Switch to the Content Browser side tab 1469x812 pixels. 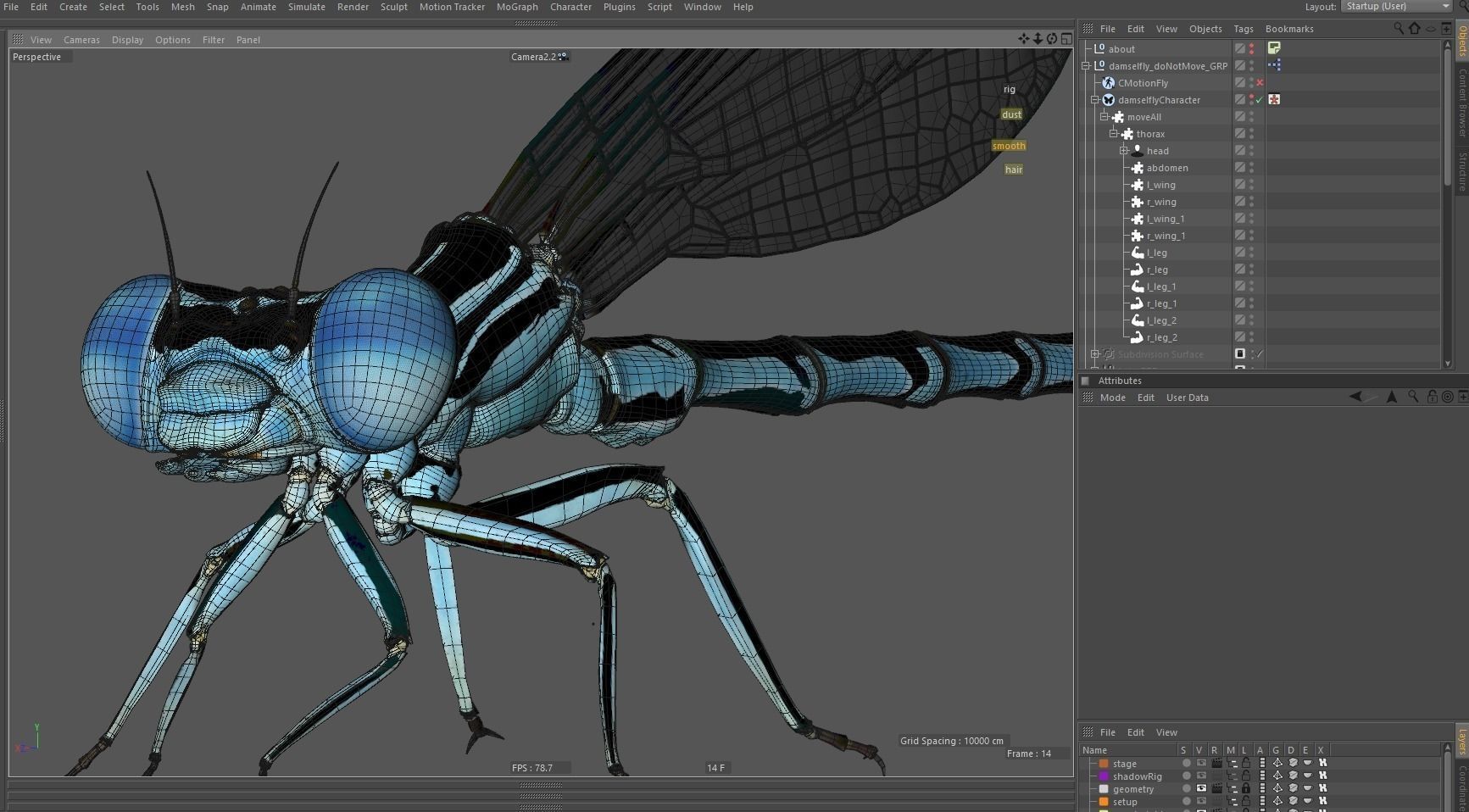(x=1462, y=103)
